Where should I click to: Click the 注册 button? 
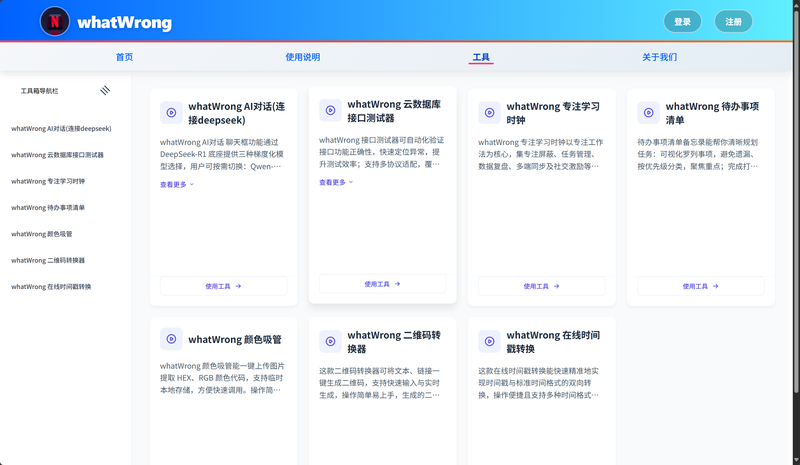click(x=733, y=21)
